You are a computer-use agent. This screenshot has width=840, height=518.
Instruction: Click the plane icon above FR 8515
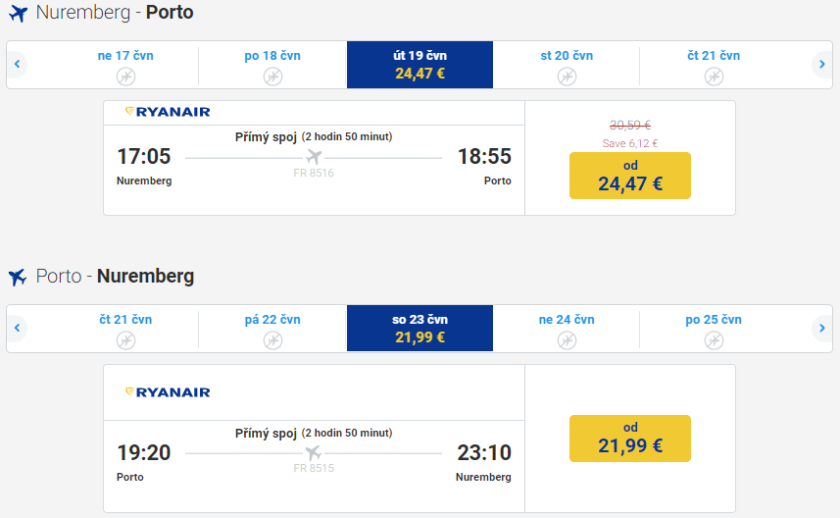[x=314, y=453]
